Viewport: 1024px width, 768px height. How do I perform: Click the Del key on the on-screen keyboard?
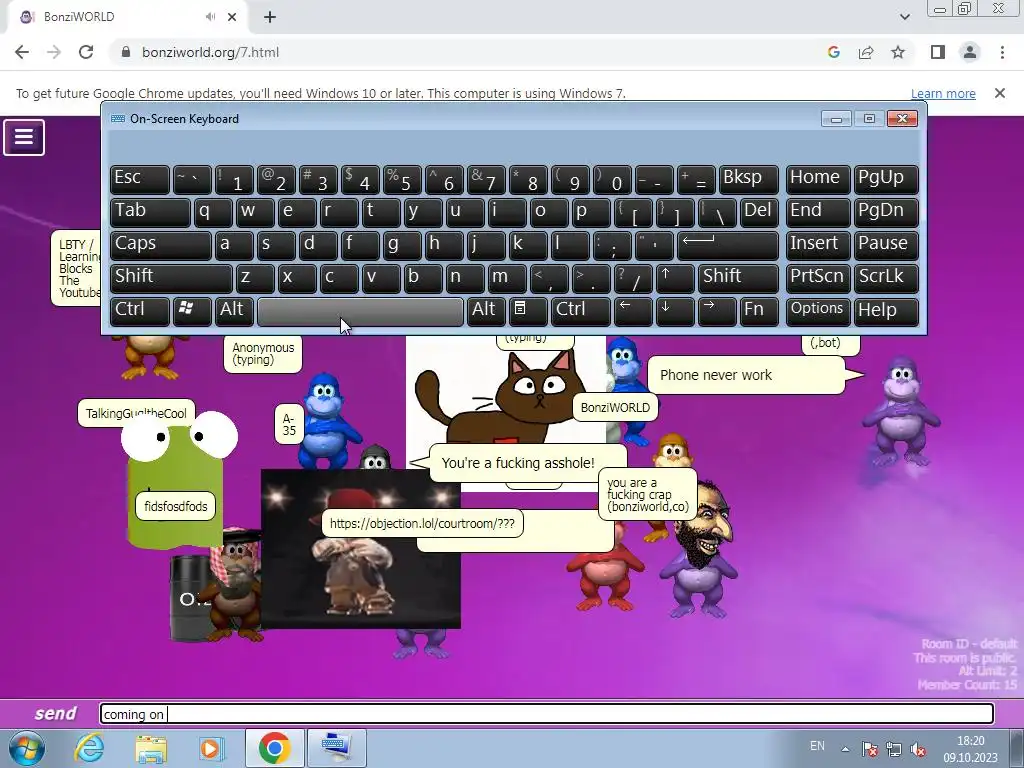point(759,212)
